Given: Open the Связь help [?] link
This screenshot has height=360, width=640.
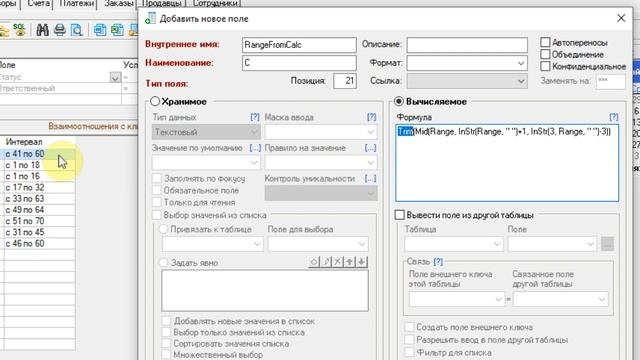Looking at the screenshot, I should 438,262.
